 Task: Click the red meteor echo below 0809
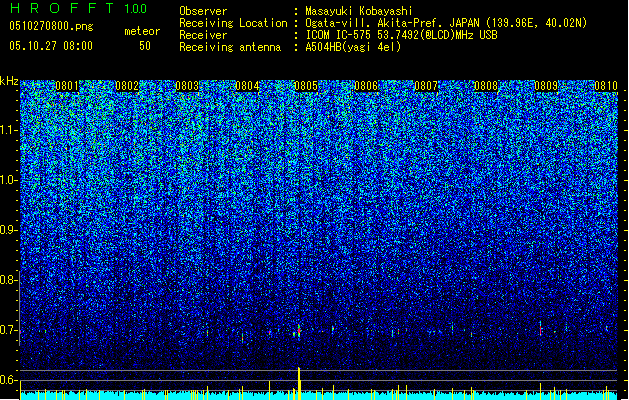tap(541, 329)
